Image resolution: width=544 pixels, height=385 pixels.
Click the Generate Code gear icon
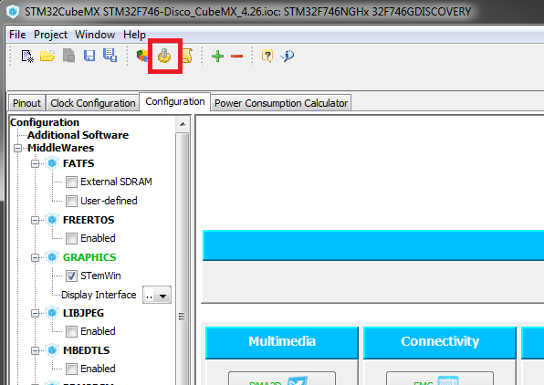[x=164, y=55]
